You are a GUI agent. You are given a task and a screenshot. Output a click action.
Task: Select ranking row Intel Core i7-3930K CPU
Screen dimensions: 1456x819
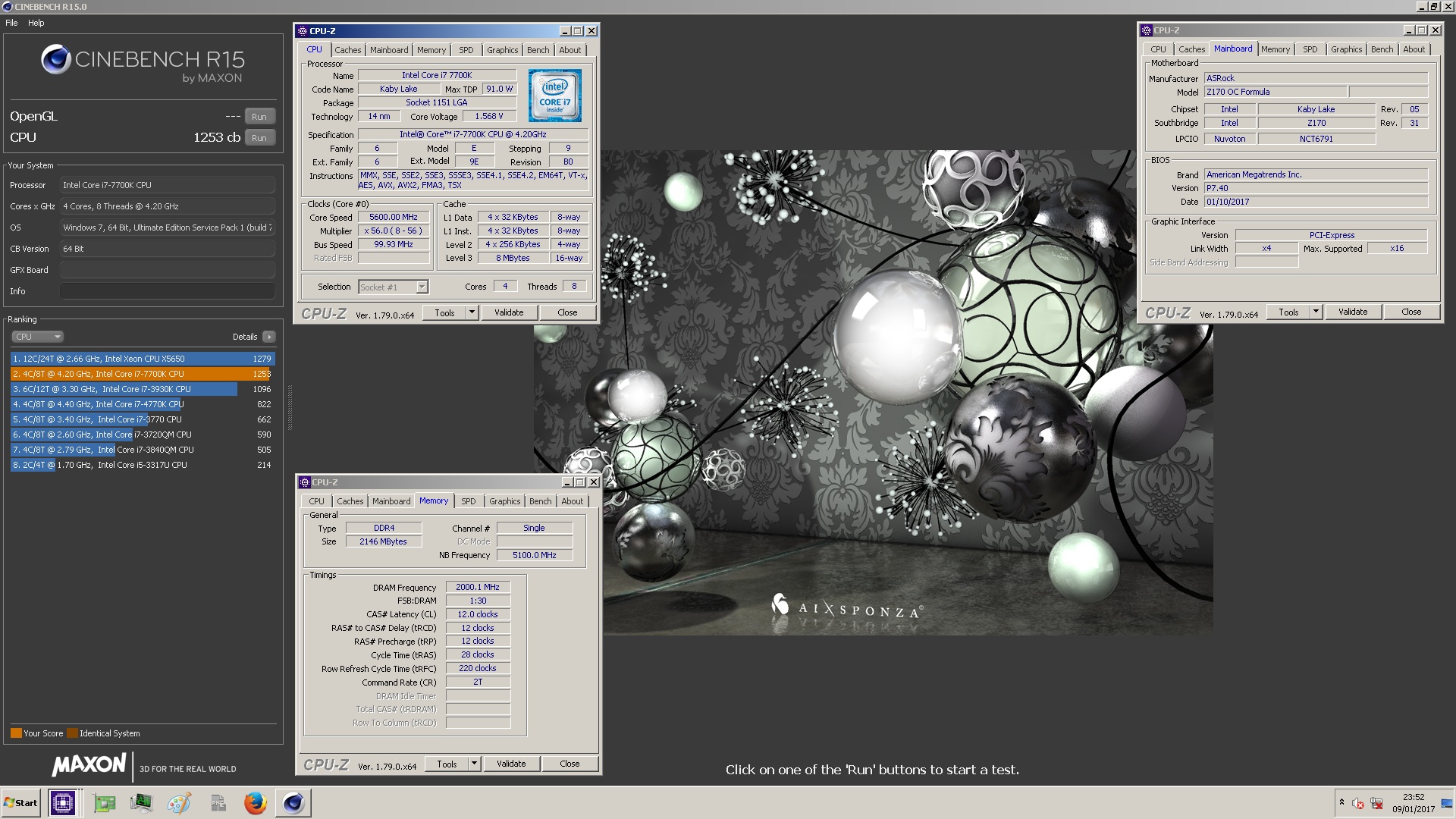(x=143, y=389)
